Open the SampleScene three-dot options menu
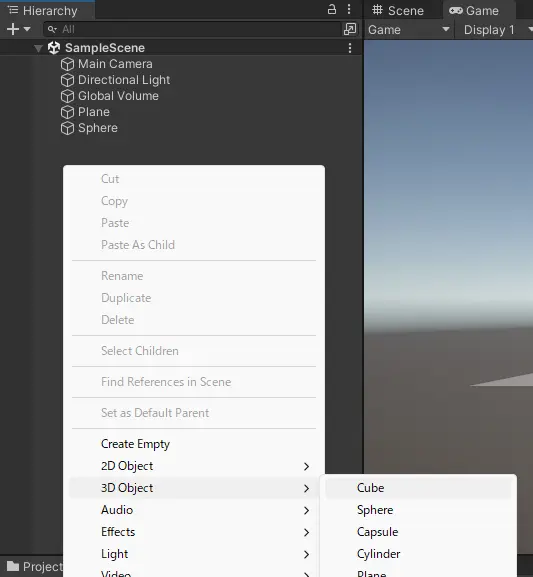533x577 pixels. tap(350, 48)
